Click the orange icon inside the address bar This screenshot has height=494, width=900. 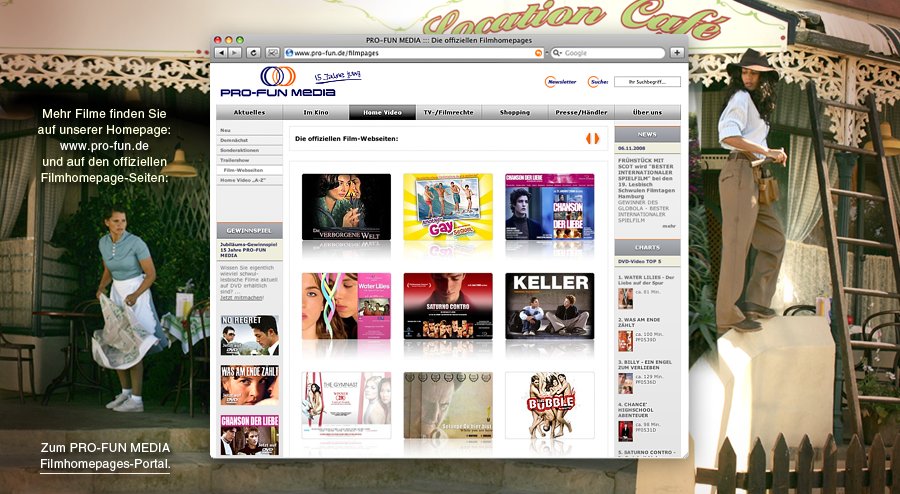click(538, 53)
